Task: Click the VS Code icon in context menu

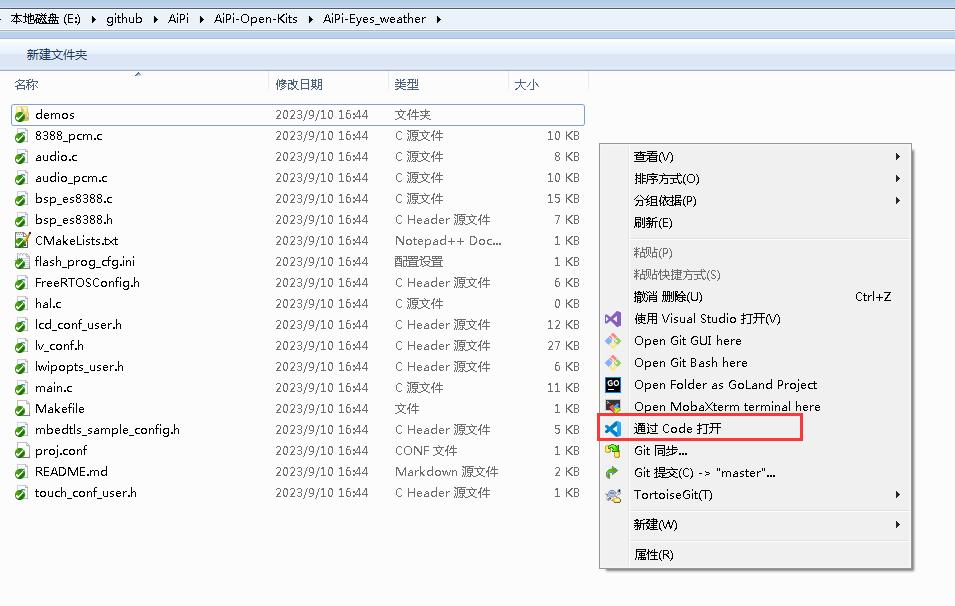Action: [x=613, y=428]
